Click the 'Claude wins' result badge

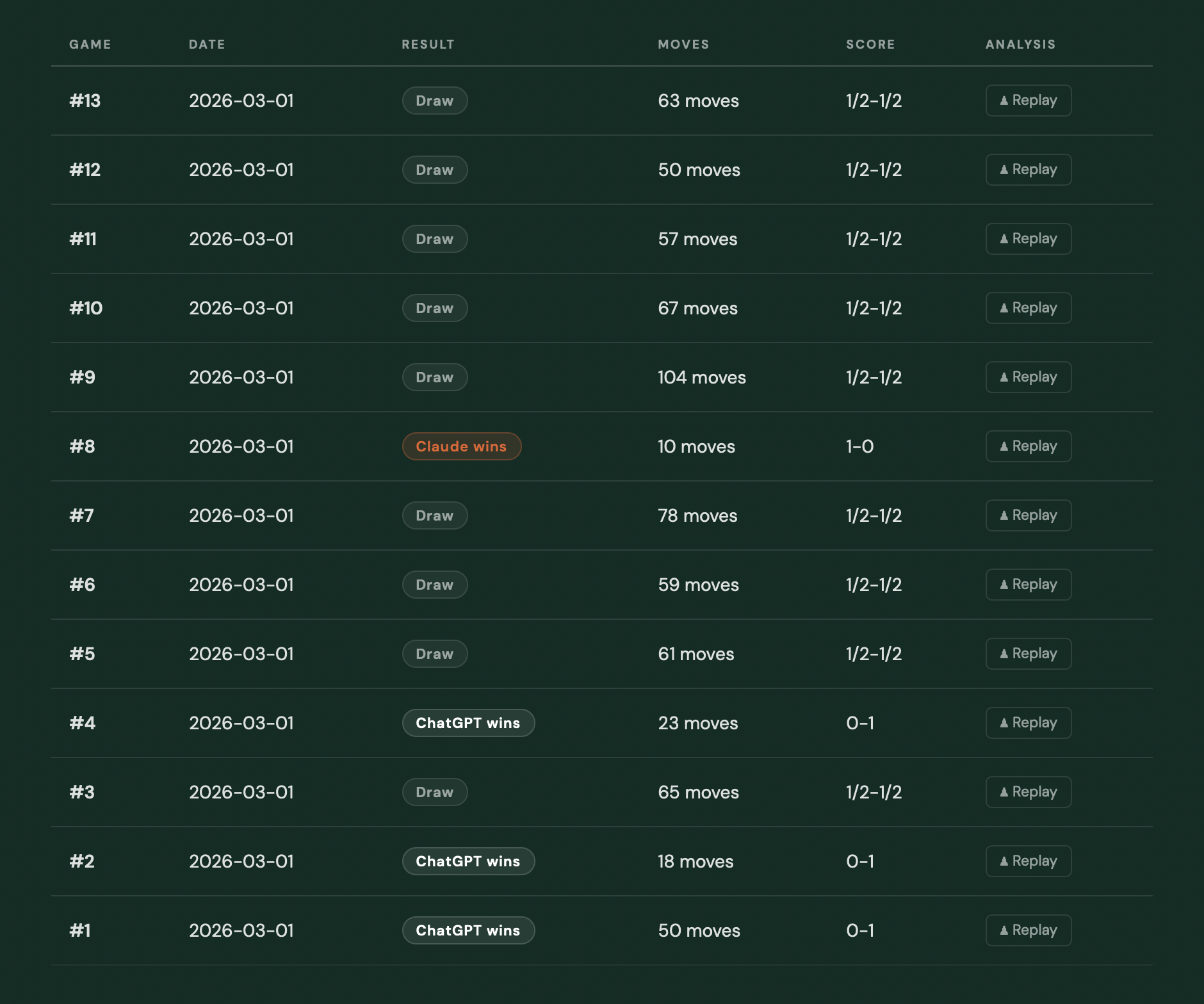coord(461,446)
